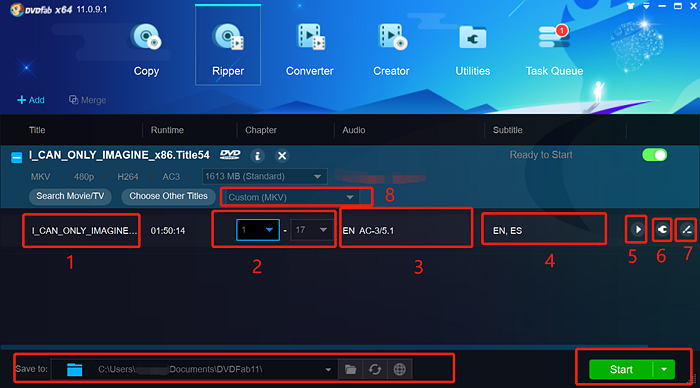
Task: Click the DVD source badge icon
Action: pos(230,154)
